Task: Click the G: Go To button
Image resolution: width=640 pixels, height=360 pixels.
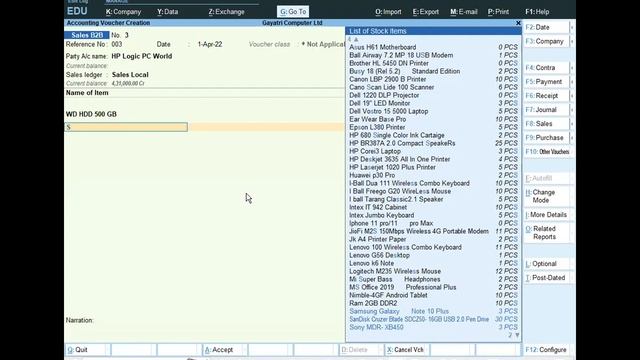Action: click(293, 12)
